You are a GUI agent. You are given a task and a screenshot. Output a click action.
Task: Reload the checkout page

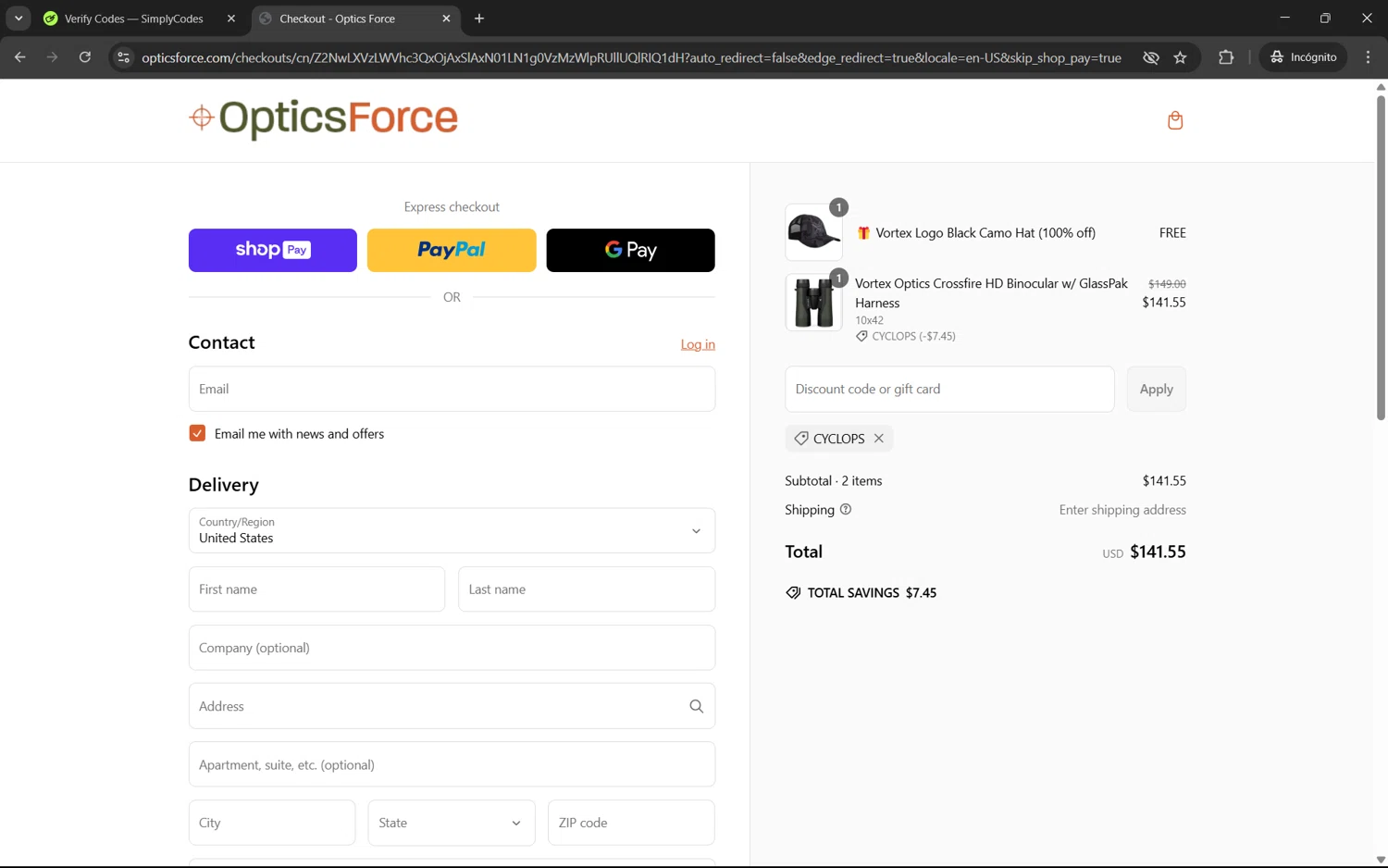[84, 57]
